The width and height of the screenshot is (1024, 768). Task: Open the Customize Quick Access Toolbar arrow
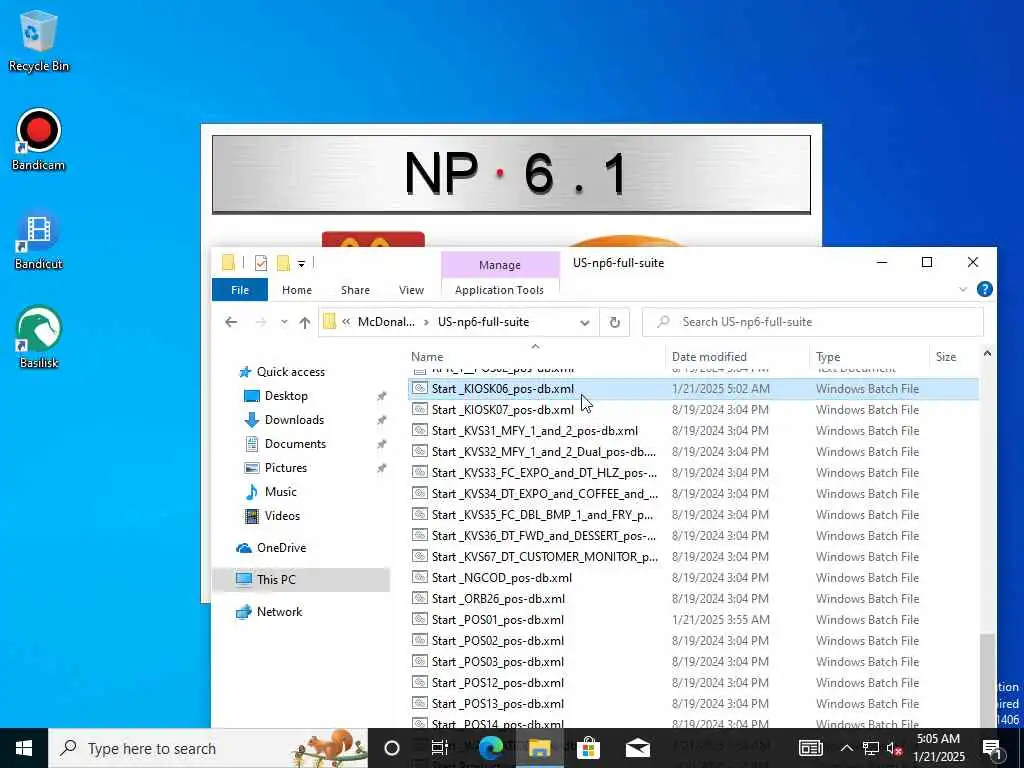[301, 264]
